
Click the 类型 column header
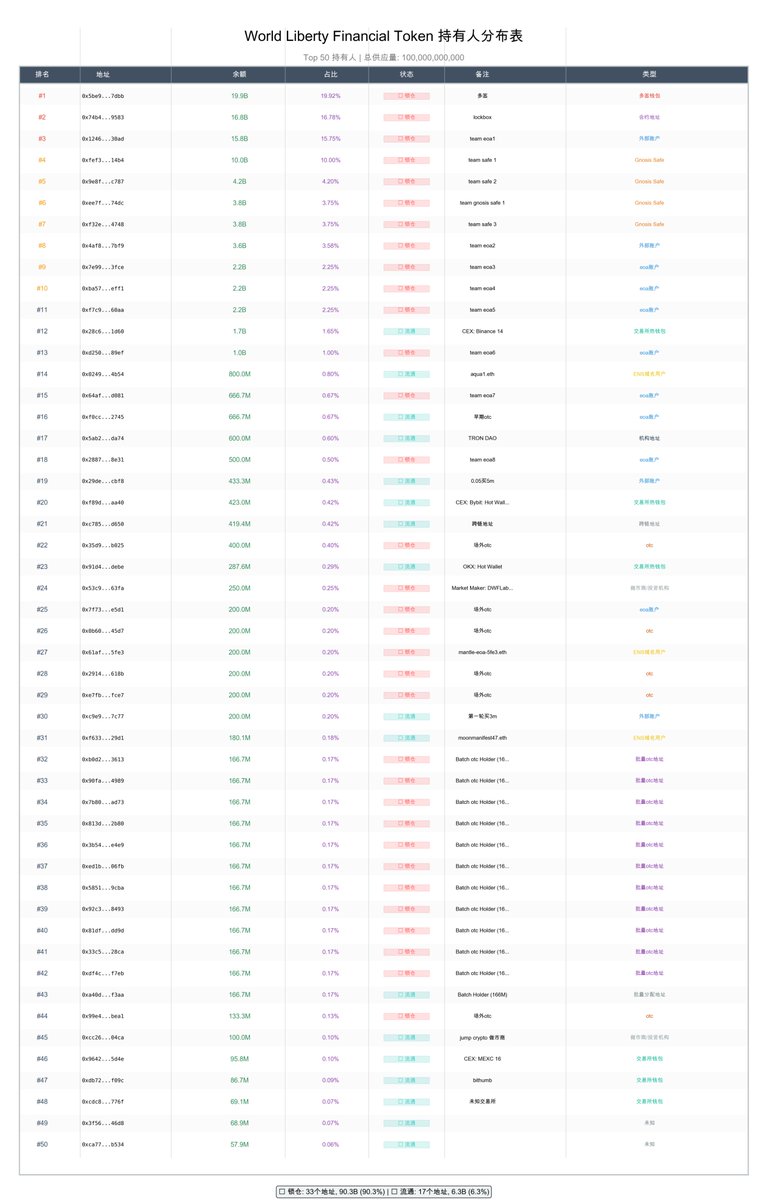(x=649, y=74)
